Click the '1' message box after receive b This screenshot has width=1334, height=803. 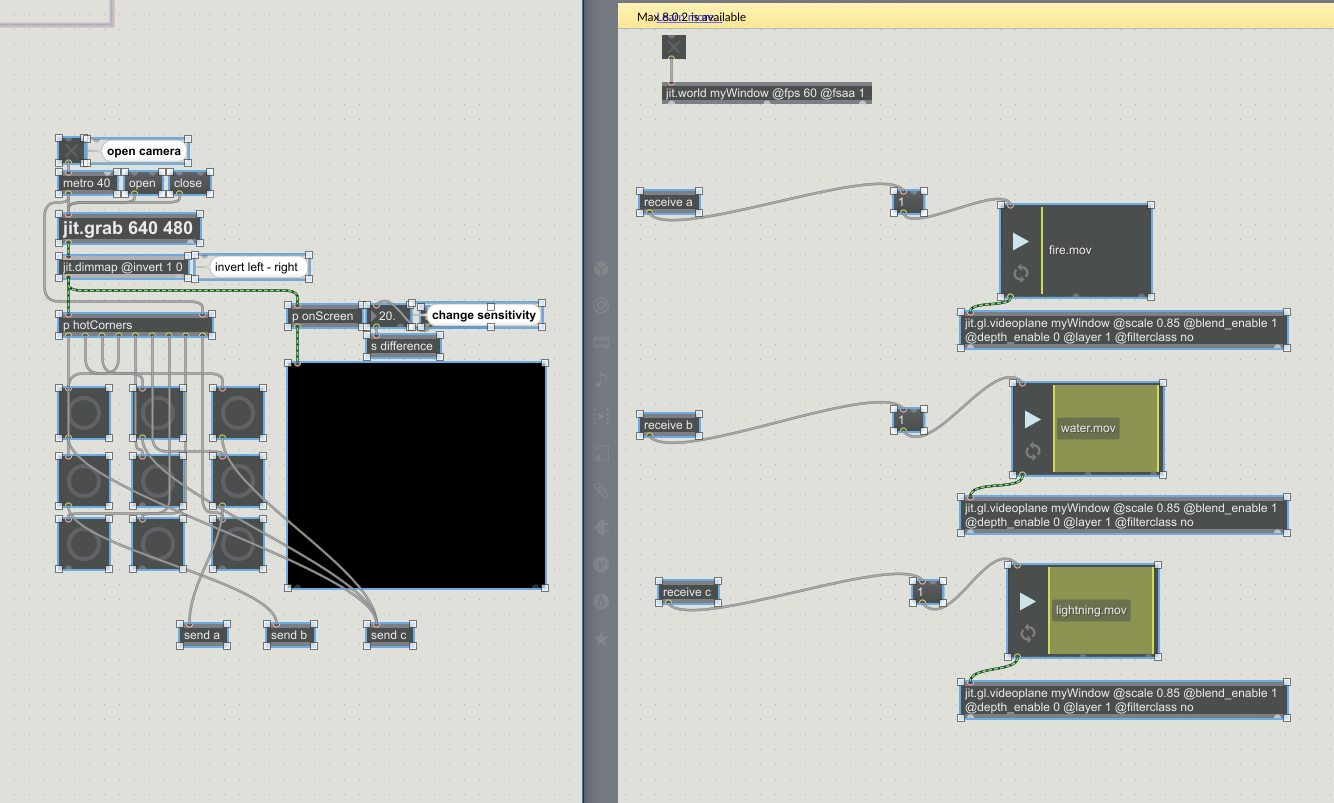tap(908, 420)
